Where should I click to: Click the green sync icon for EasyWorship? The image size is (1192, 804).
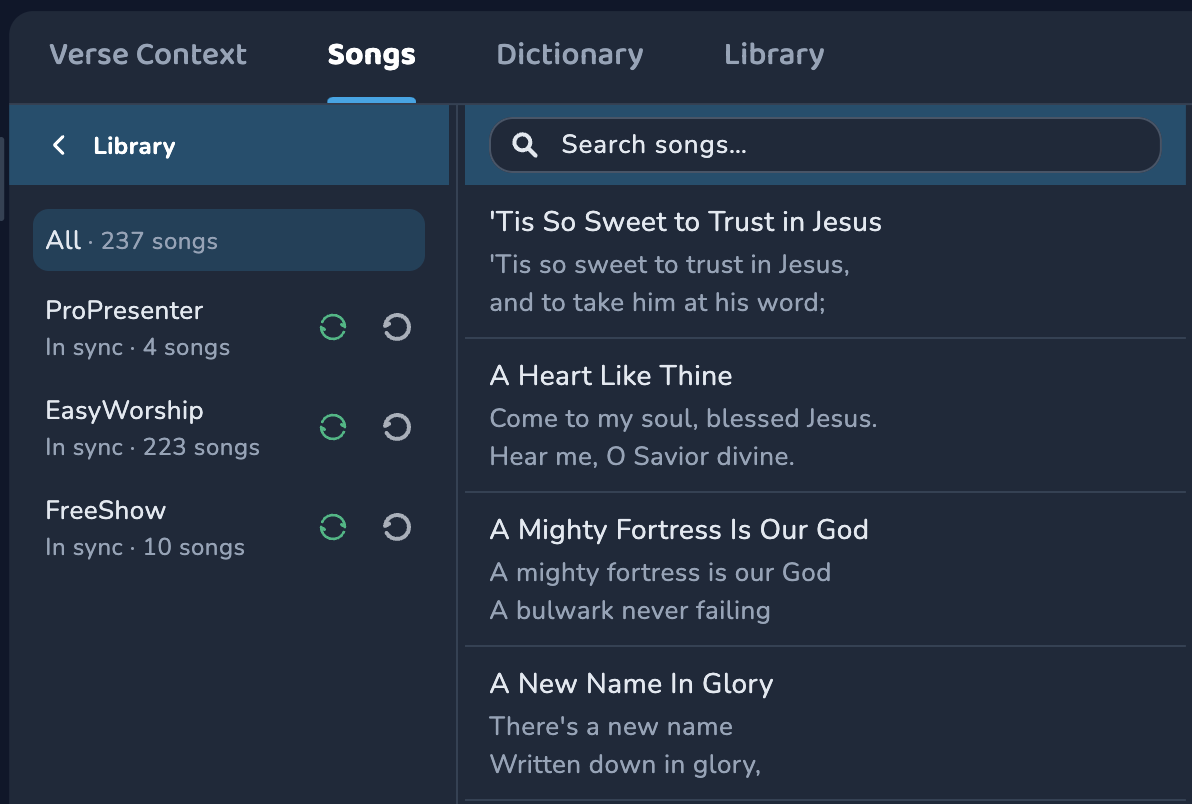point(333,427)
